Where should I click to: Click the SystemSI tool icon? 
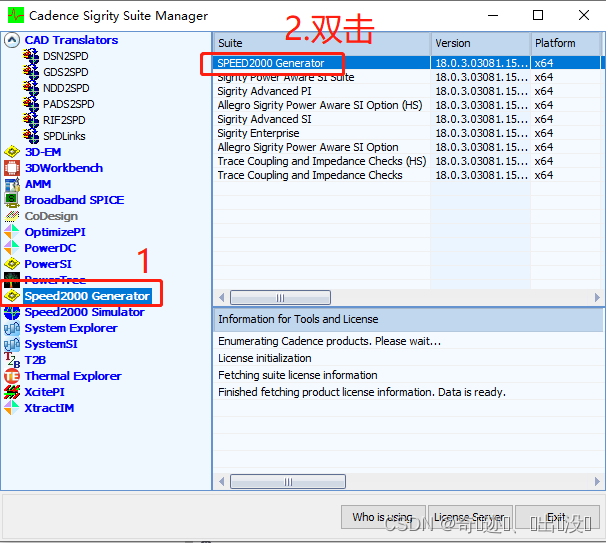pos(12,344)
